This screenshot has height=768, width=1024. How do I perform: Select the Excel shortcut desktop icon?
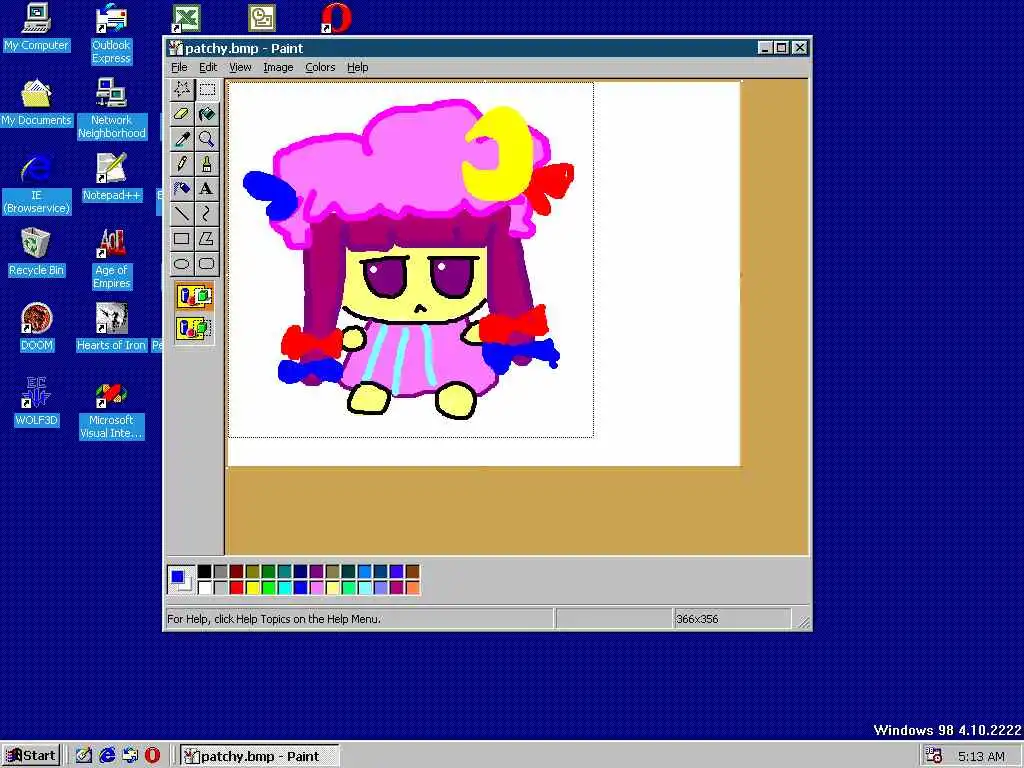click(x=186, y=18)
